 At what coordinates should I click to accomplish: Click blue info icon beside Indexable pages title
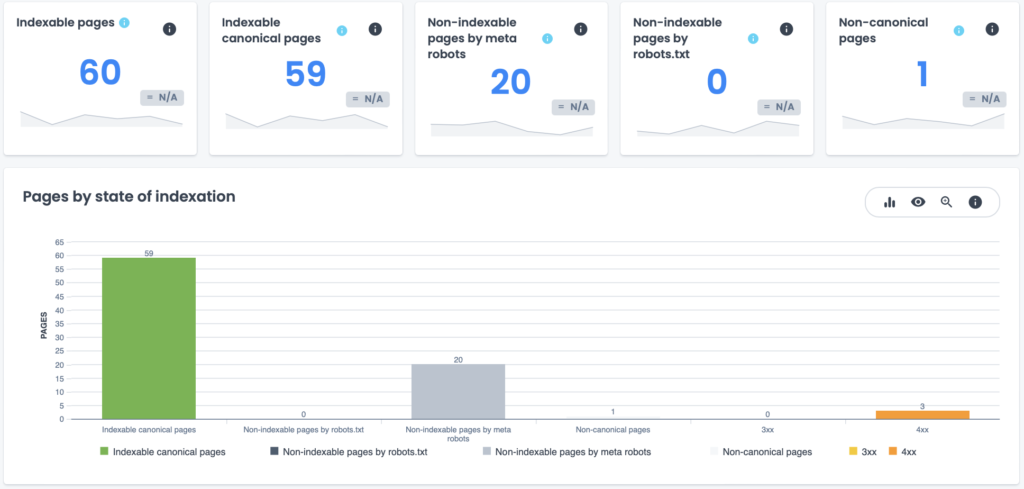[124, 22]
